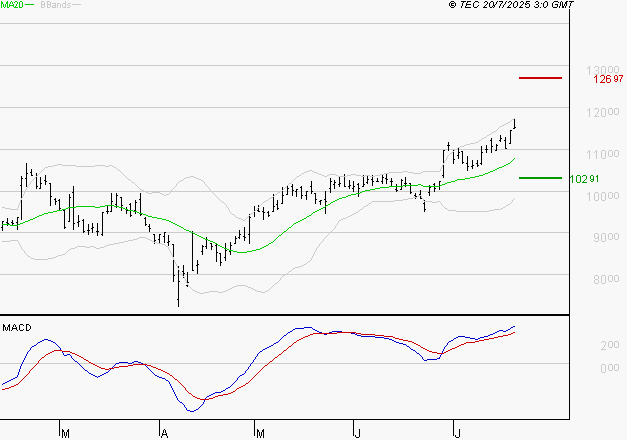Click the MA20 legend label
This screenshot has width=627, height=440.
[x=12, y=5]
